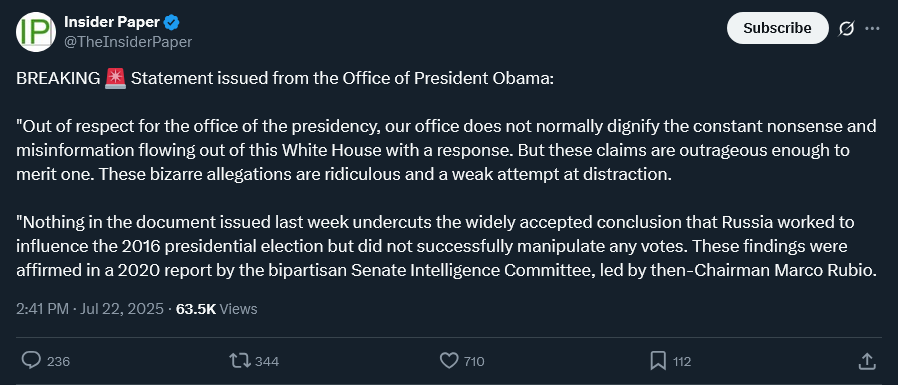Click the 344 reposts count
The image size is (898, 385).
[x=267, y=362]
